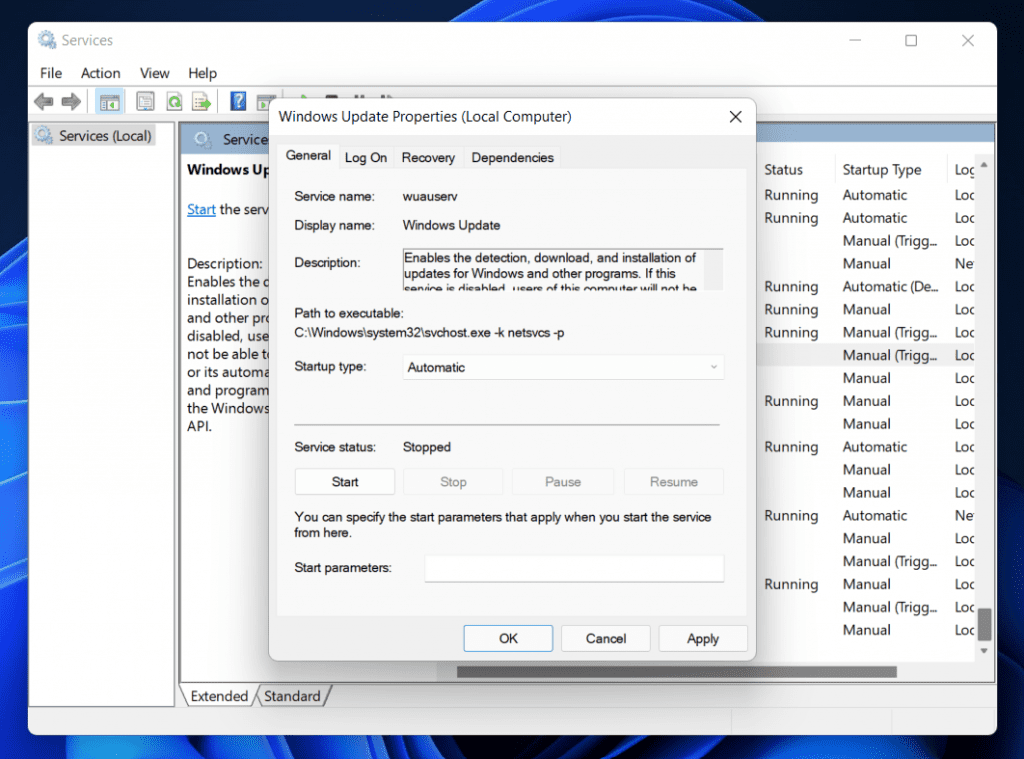Click the Start service link
Viewport: 1024px width, 759px height.
201,209
